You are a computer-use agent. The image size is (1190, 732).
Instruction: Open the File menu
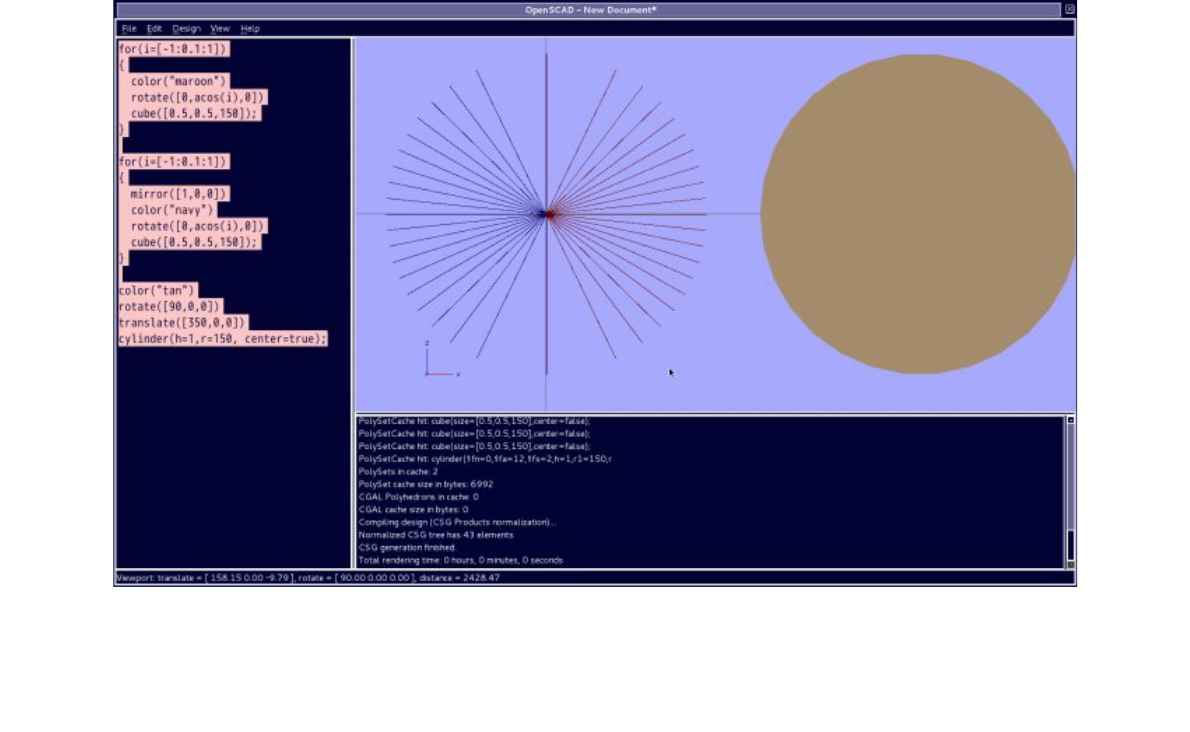pos(129,28)
